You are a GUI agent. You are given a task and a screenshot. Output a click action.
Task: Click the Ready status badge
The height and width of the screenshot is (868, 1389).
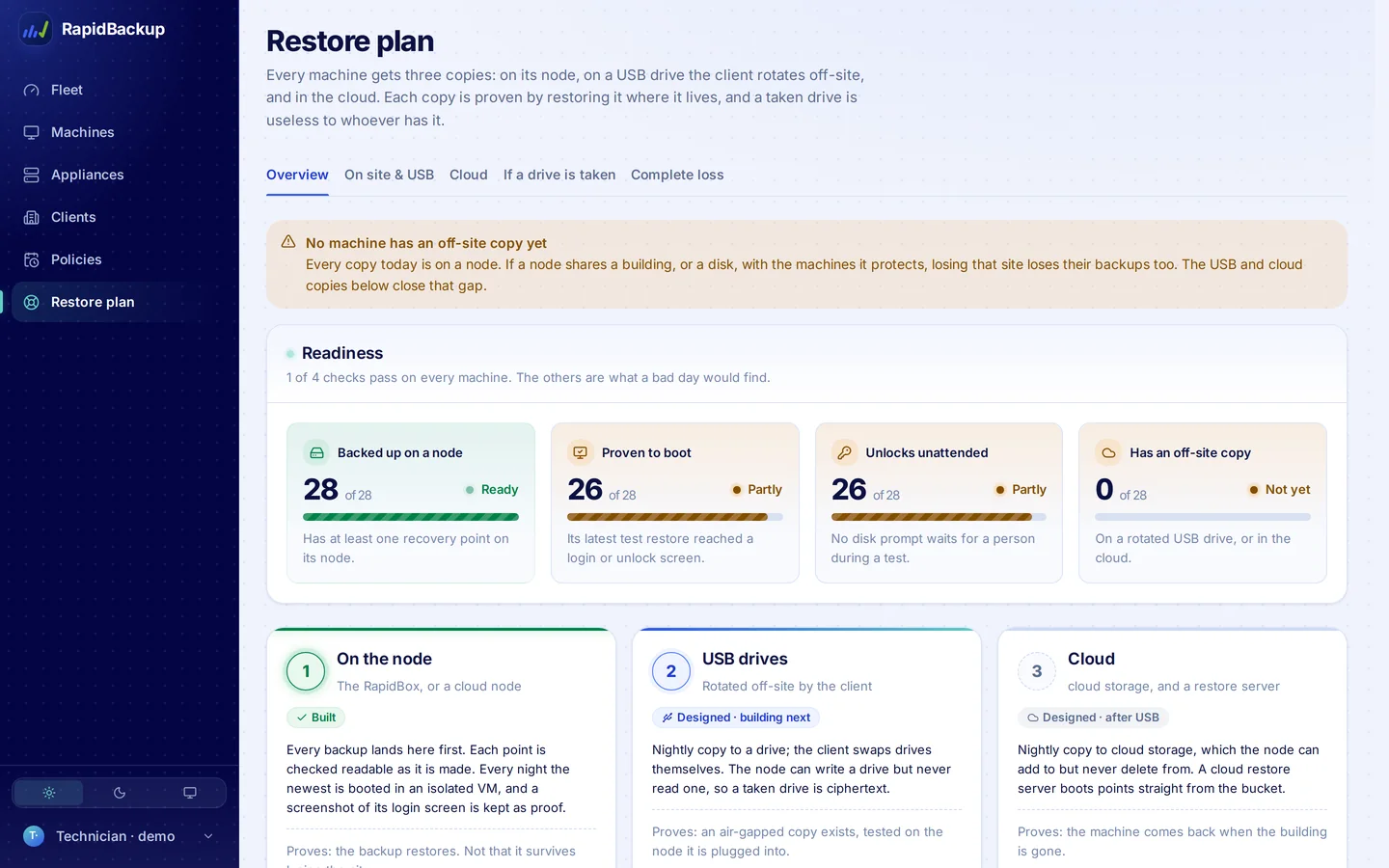click(492, 490)
